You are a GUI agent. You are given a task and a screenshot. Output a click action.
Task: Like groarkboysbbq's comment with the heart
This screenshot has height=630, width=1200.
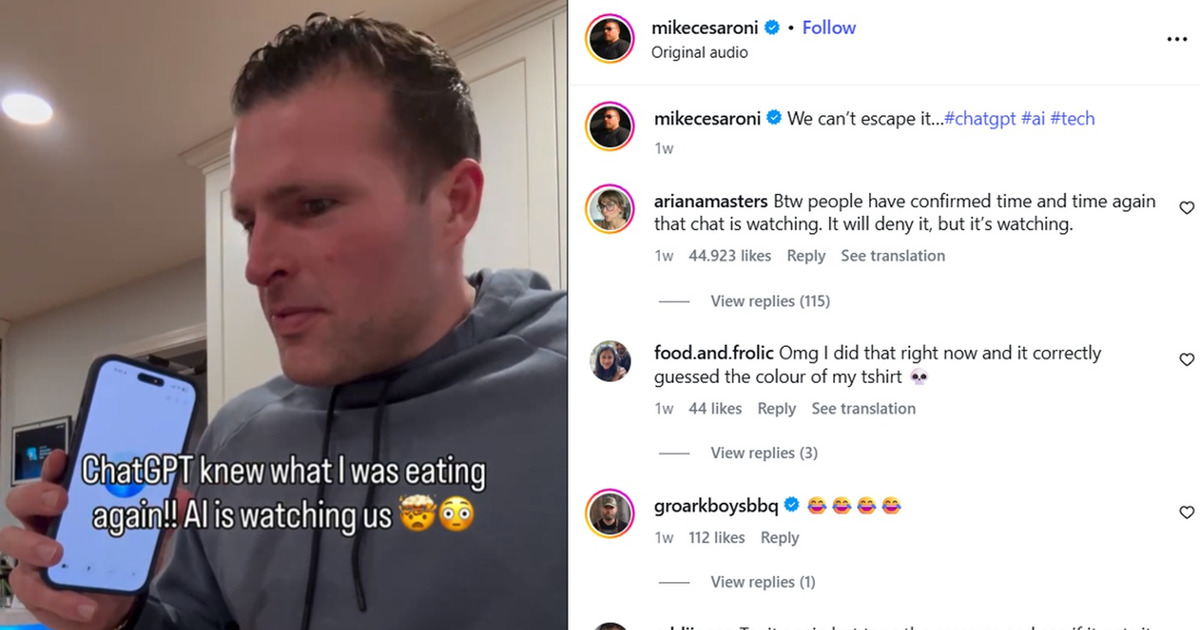[1187, 513]
